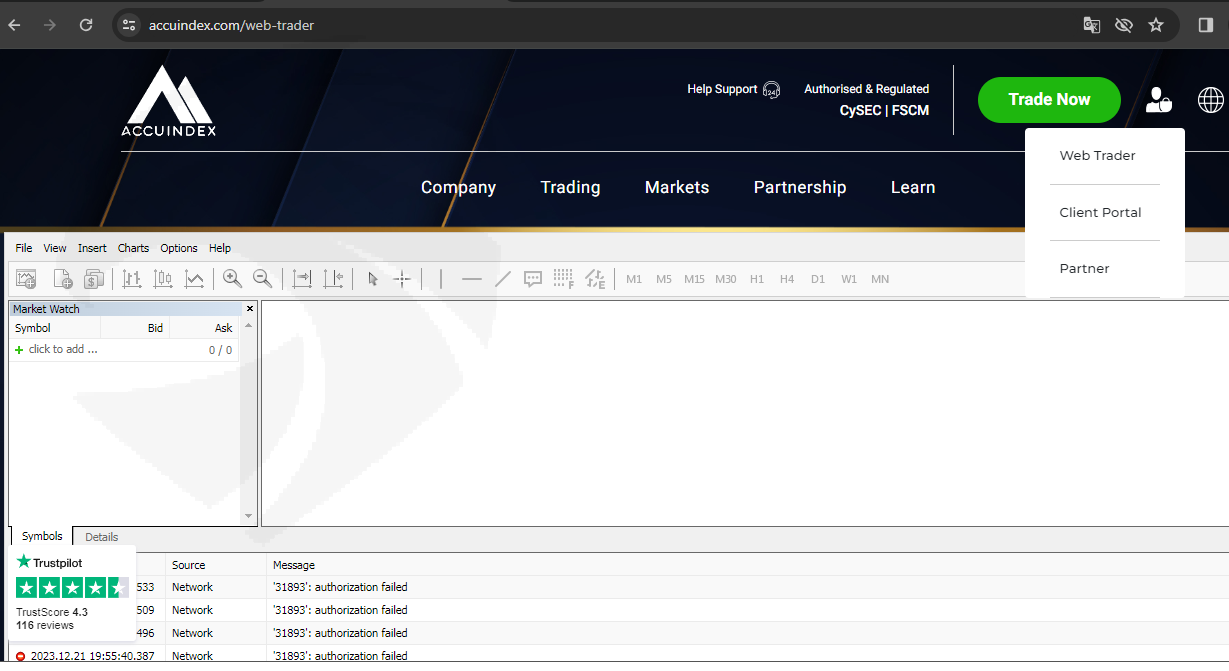Click the Trade Now button
Viewport: 1229px width, 671px height.
1049,100
